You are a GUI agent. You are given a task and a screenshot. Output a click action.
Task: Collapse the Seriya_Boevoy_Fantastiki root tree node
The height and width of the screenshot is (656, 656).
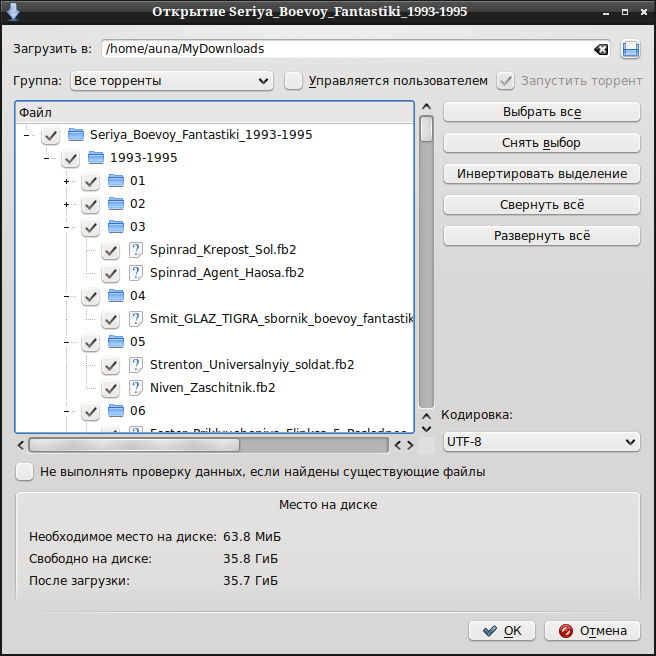(26, 135)
